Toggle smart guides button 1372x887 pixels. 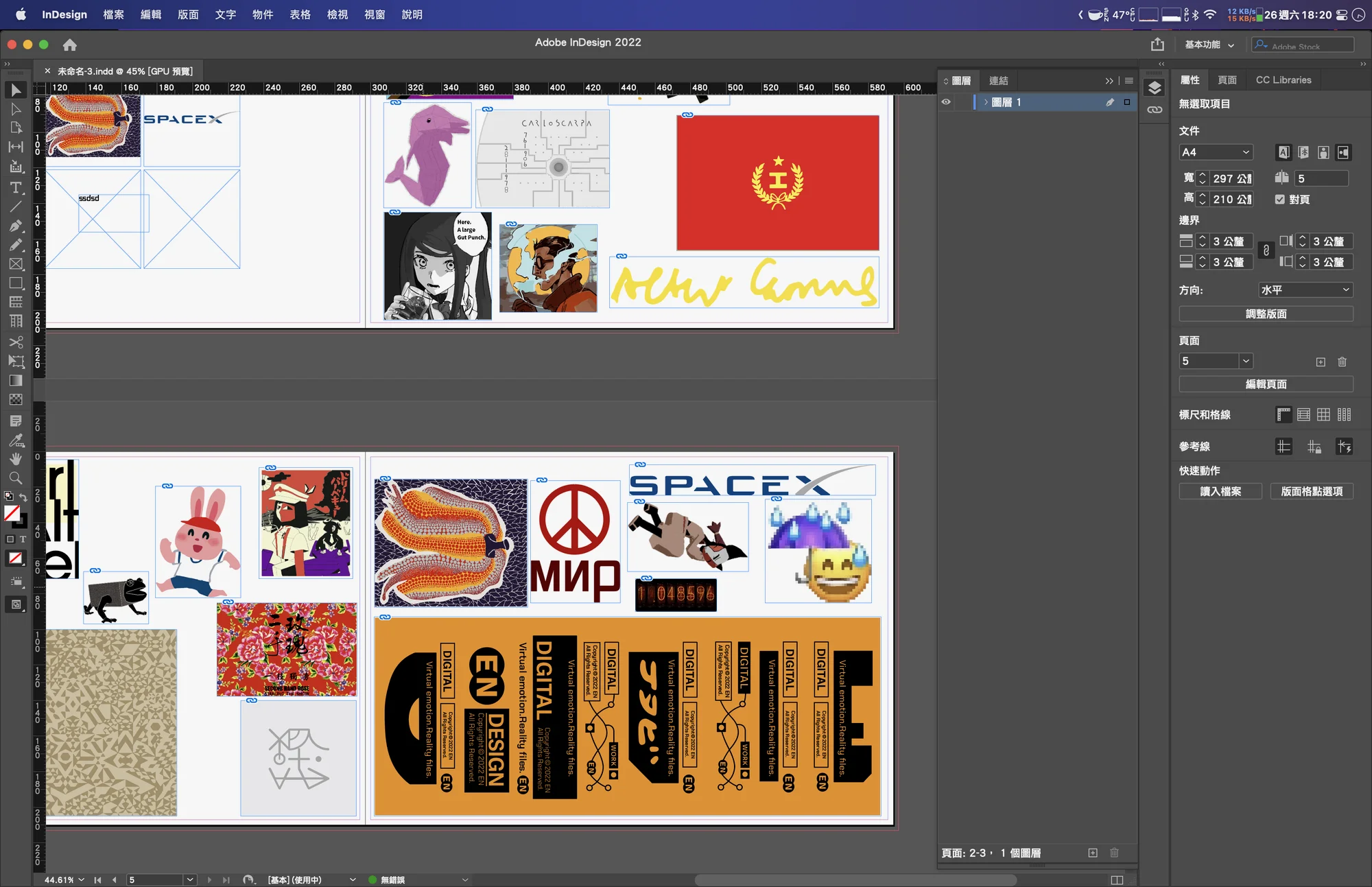coord(1344,447)
